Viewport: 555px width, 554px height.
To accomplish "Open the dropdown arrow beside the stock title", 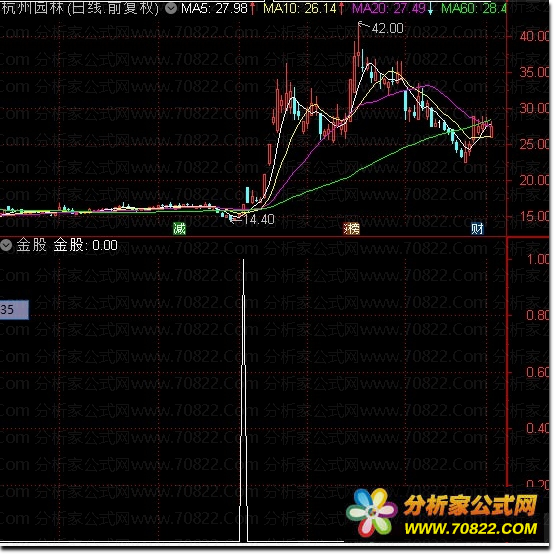I will click(171, 8).
